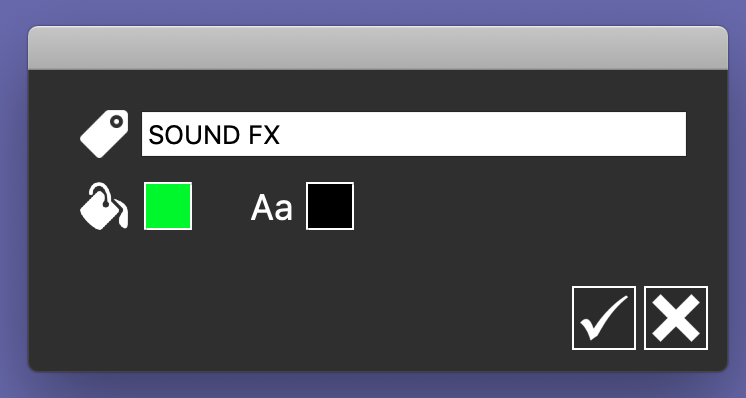The height and width of the screenshot is (398, 746).
Task: Click the pouring paint can symbol
Action: click(104, 206)
